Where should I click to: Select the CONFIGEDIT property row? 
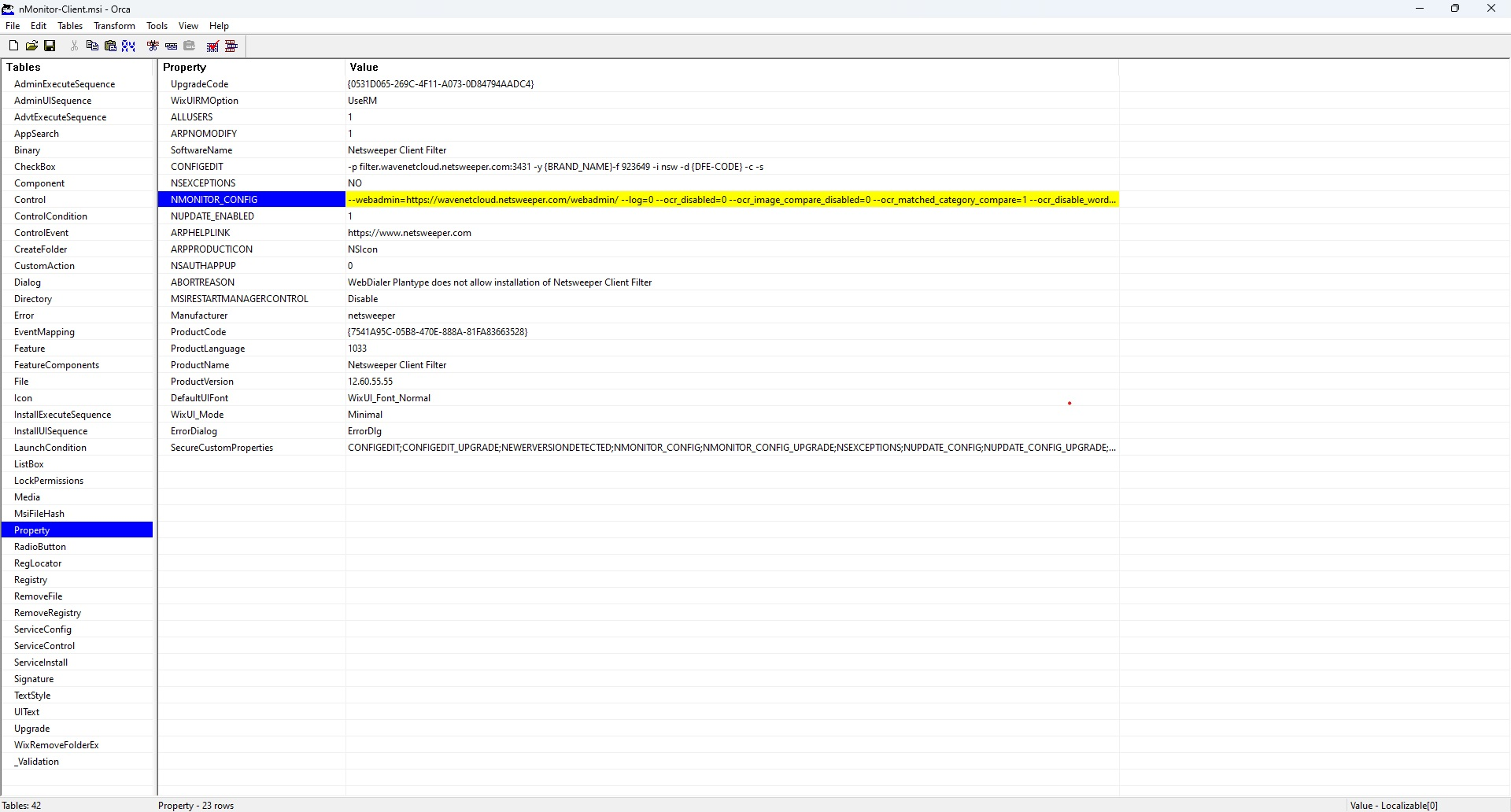197,167
